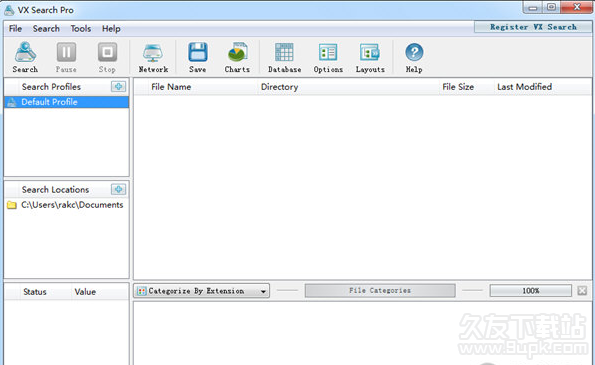Open the Layouts tool
595x365 pixels.
[x=370, y=57]
